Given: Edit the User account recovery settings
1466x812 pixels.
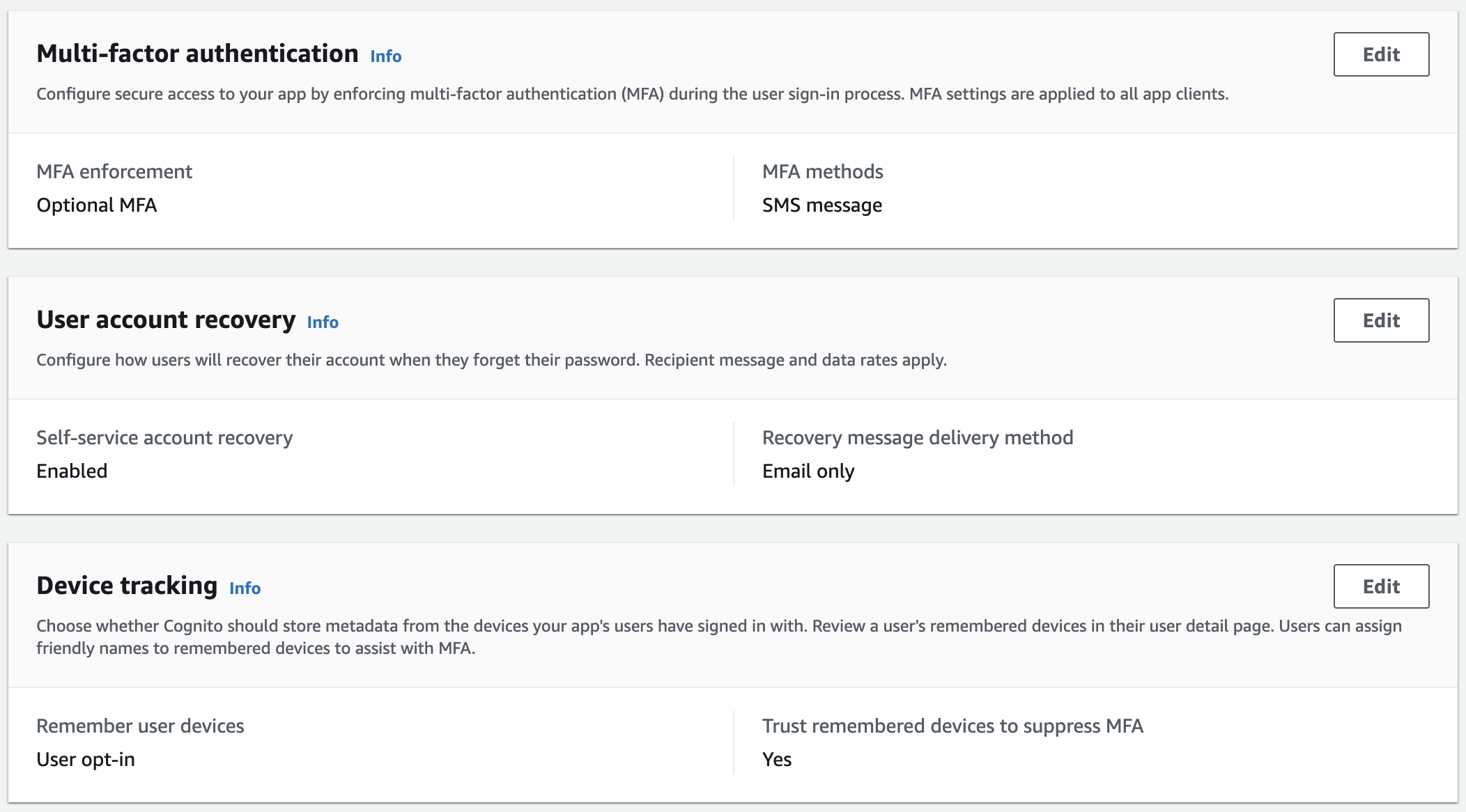Looking at the screenshot, I should (x=1381, y=320).
